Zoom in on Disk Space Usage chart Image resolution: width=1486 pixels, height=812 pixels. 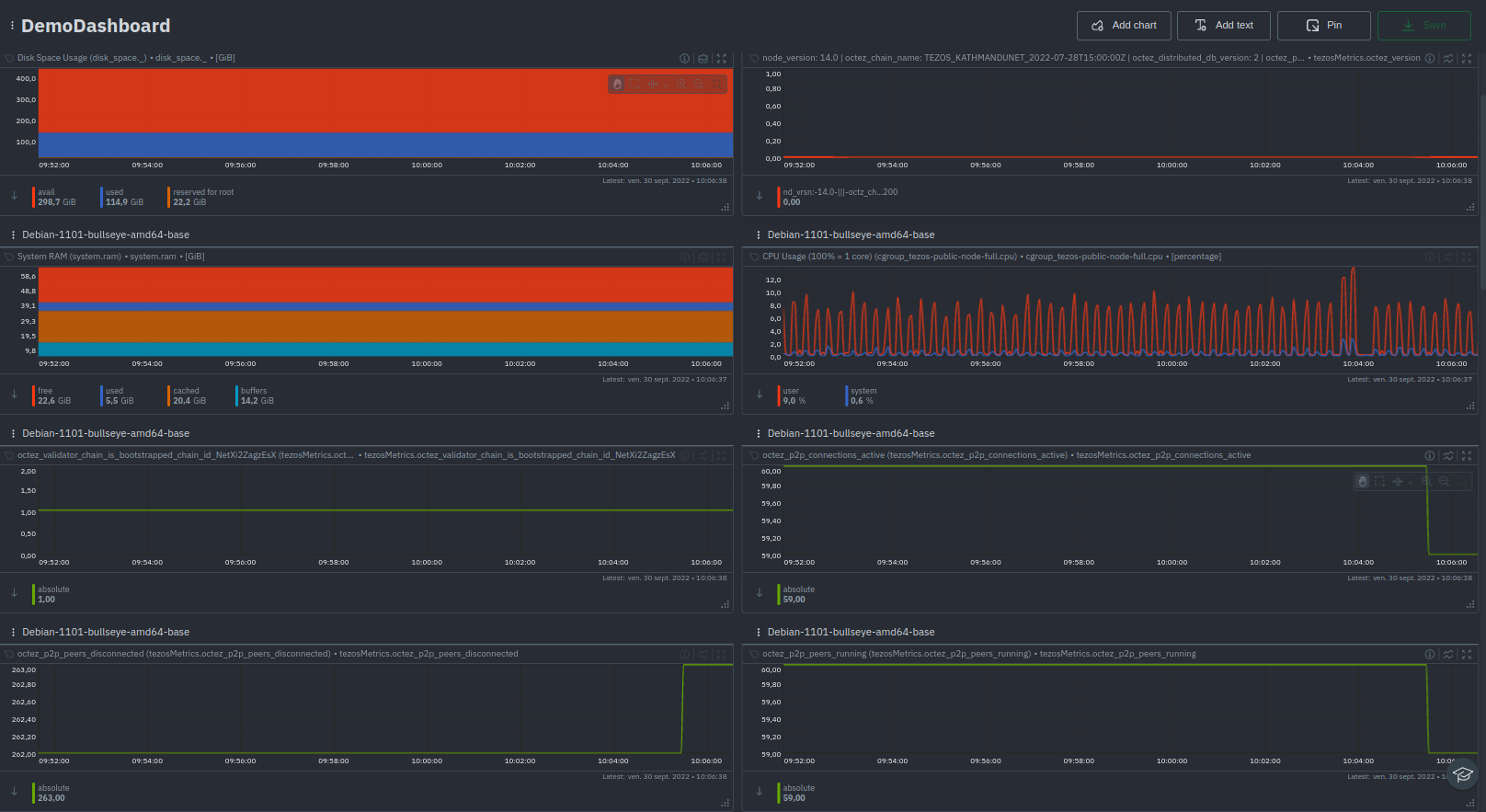[681, 84]
